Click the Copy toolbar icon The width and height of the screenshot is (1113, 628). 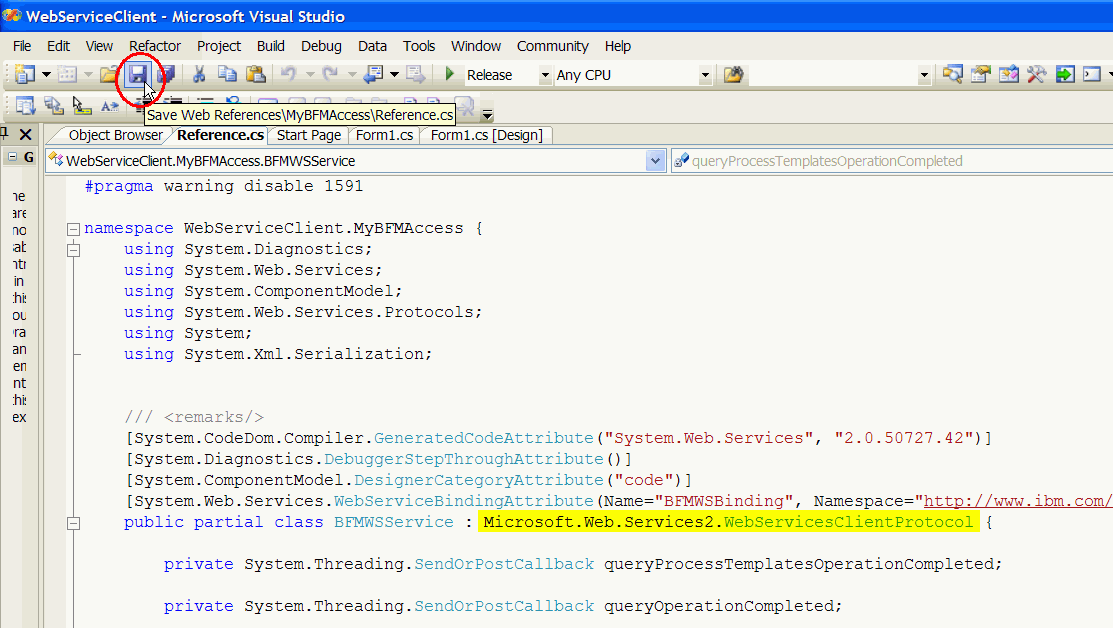[x=227, y=75]
